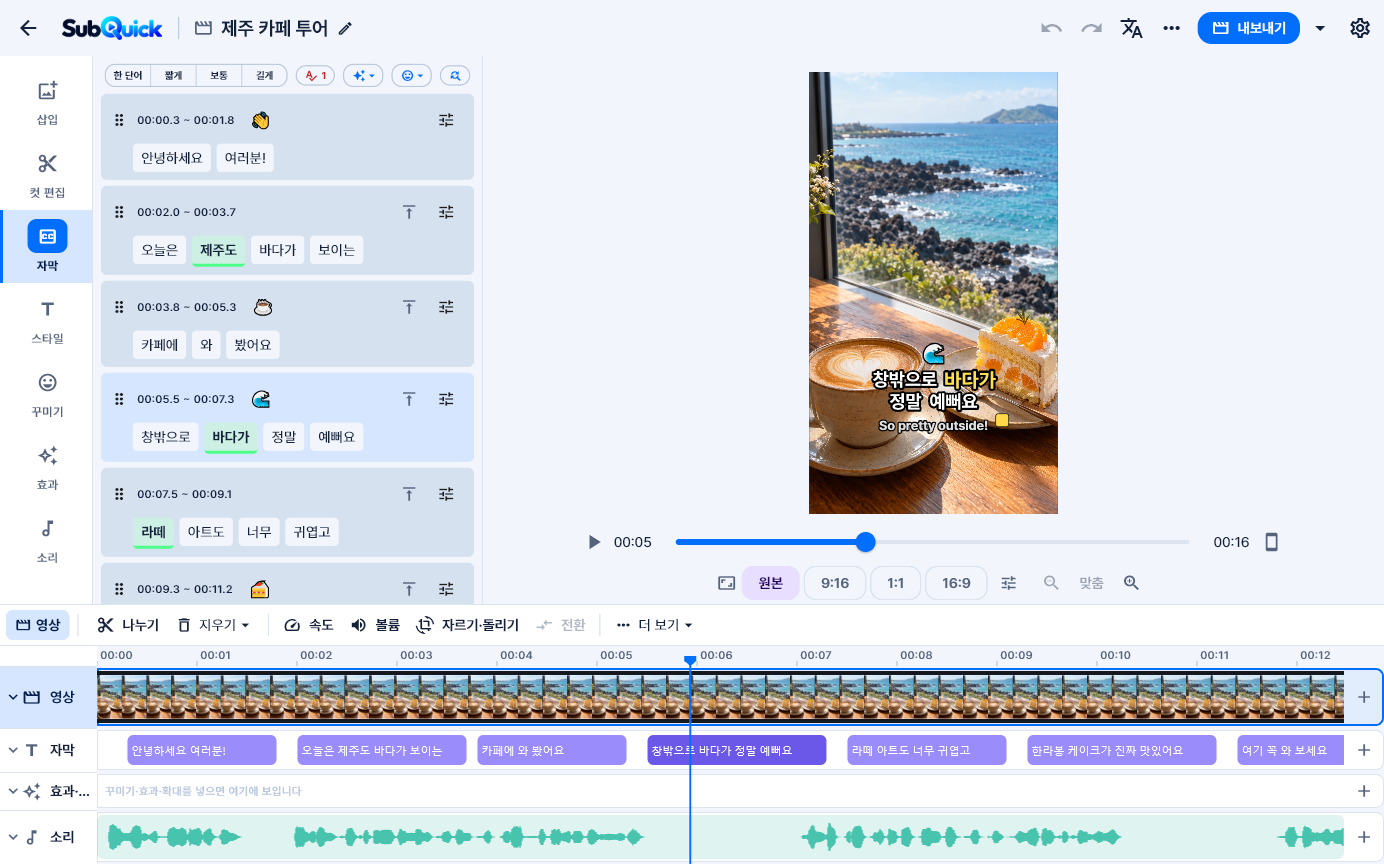This screenshot has width=1384, height=864.
Task: Select the 9:16 aspect ratio
Action: click(835, 583)
